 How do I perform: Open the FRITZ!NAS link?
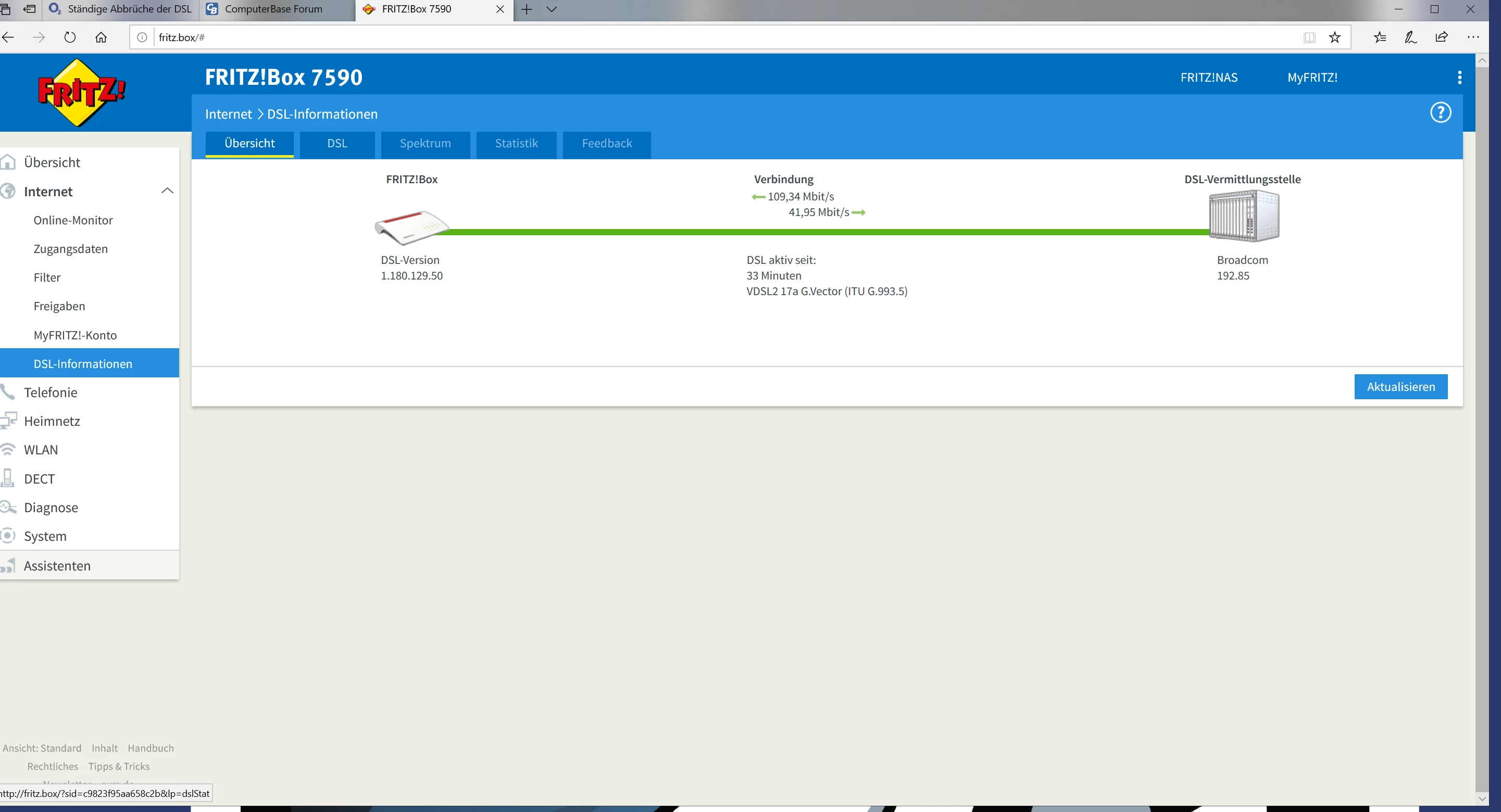pos(1208,78)
